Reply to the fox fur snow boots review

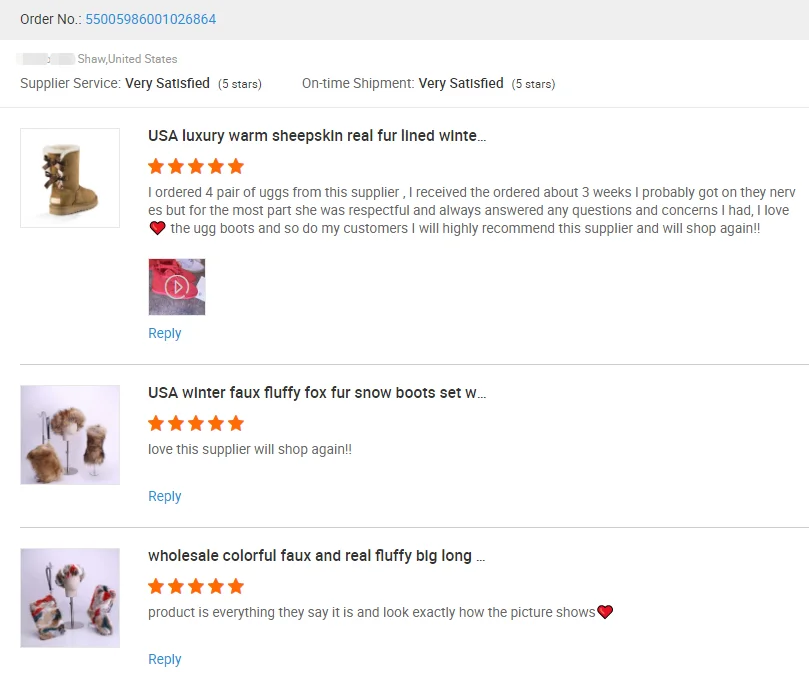pyautogui.click(x=164, y=496)
